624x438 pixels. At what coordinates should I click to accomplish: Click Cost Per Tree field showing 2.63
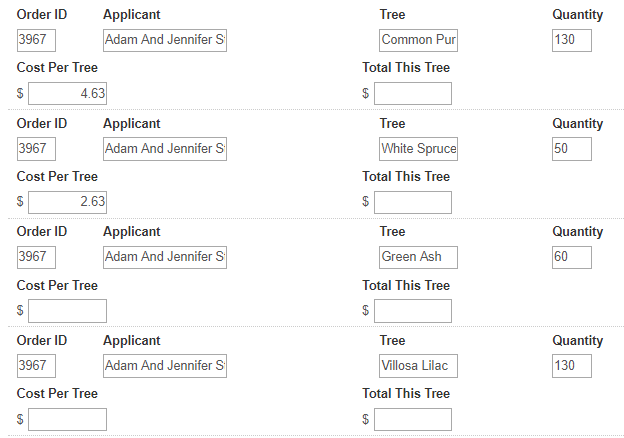click(67, 202)
